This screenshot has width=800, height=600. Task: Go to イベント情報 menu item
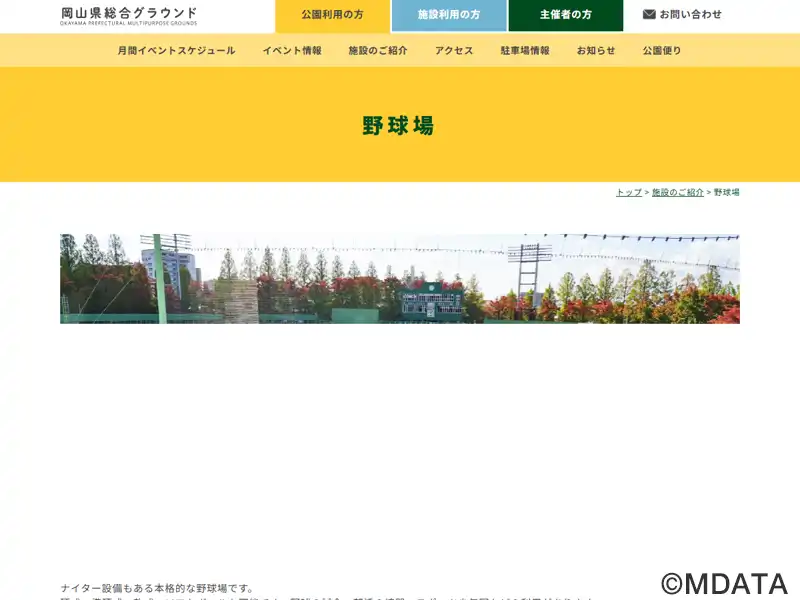coord(292,51)
